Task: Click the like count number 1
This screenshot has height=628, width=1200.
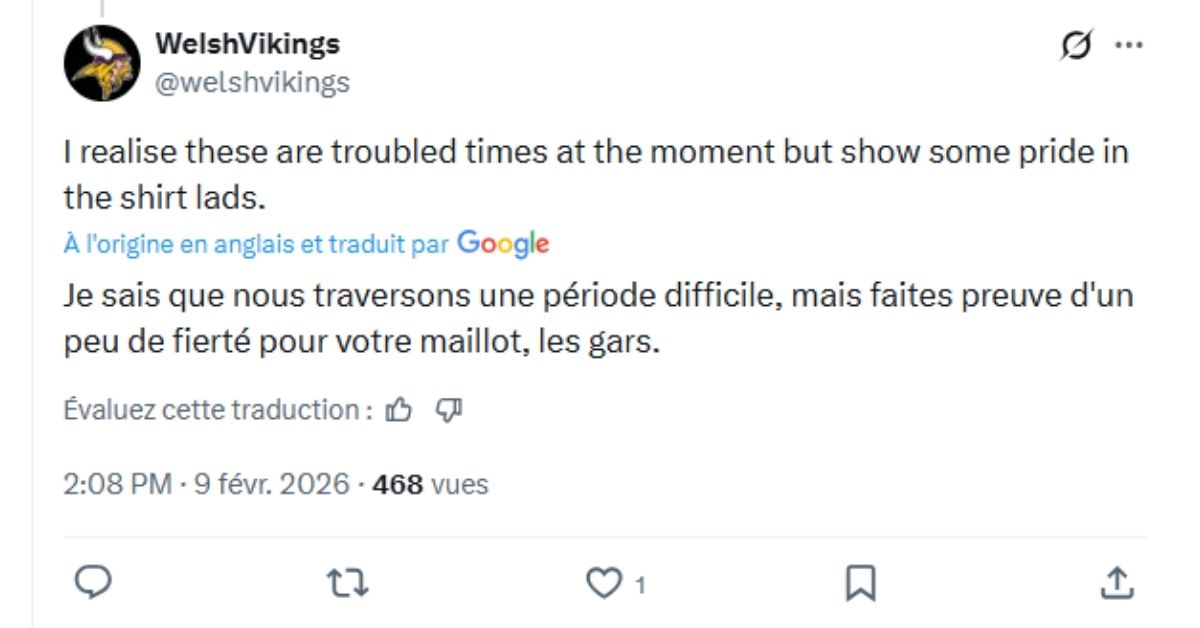Action: click(x=640, y=585)
